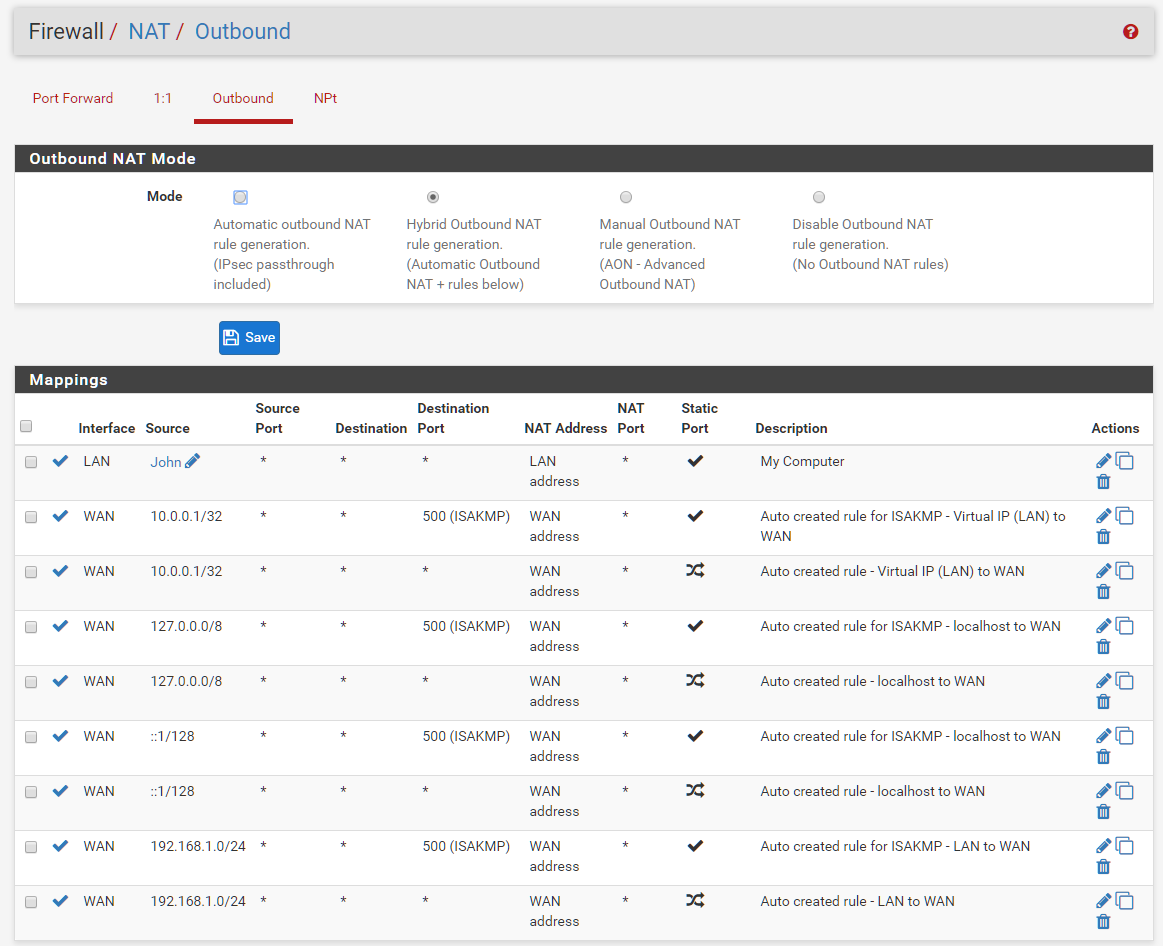The image size is (1163, 946).
Task: Copy the My Computer mapping rule
Action: [1125, 461]
